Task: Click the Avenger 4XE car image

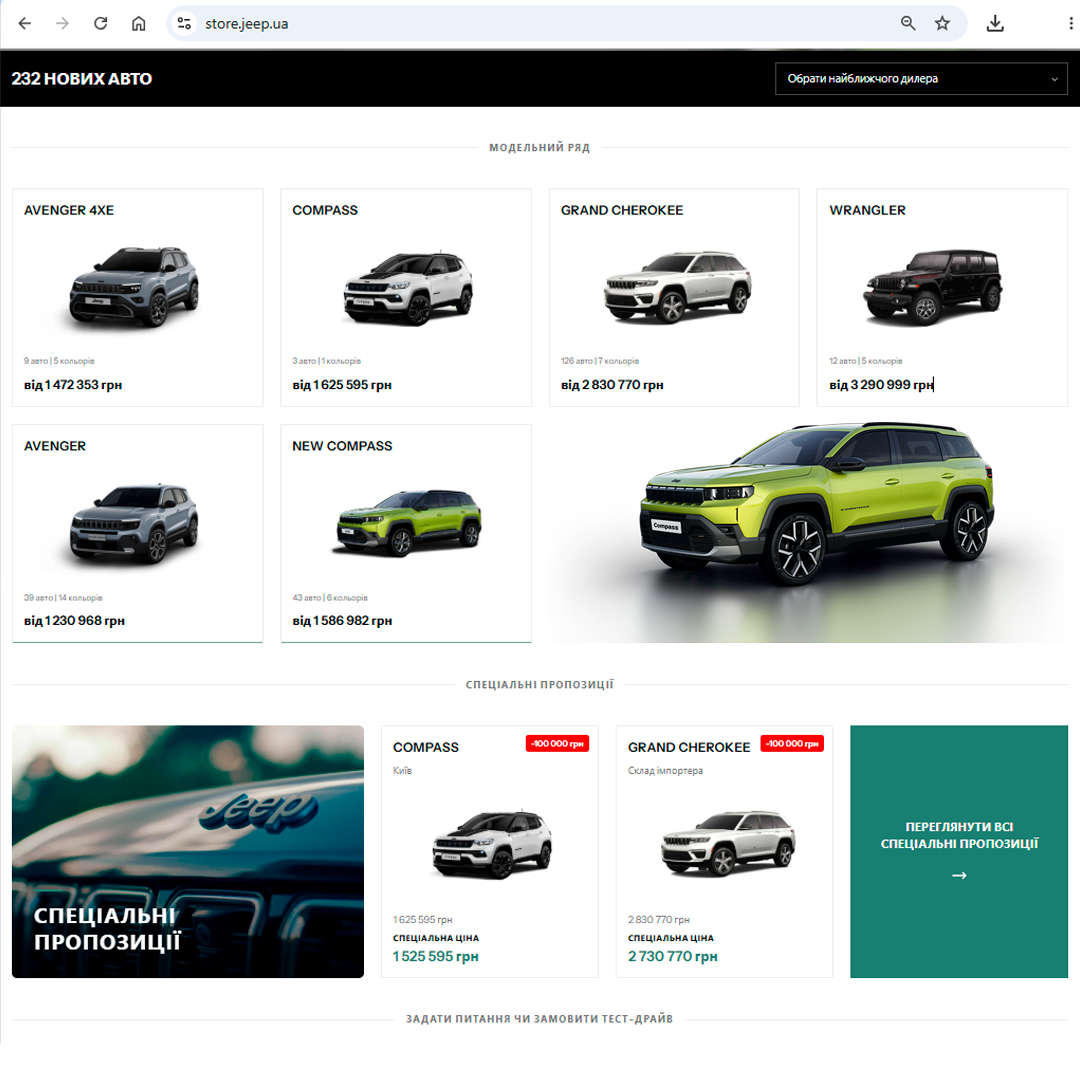Action: coord(134,286)
